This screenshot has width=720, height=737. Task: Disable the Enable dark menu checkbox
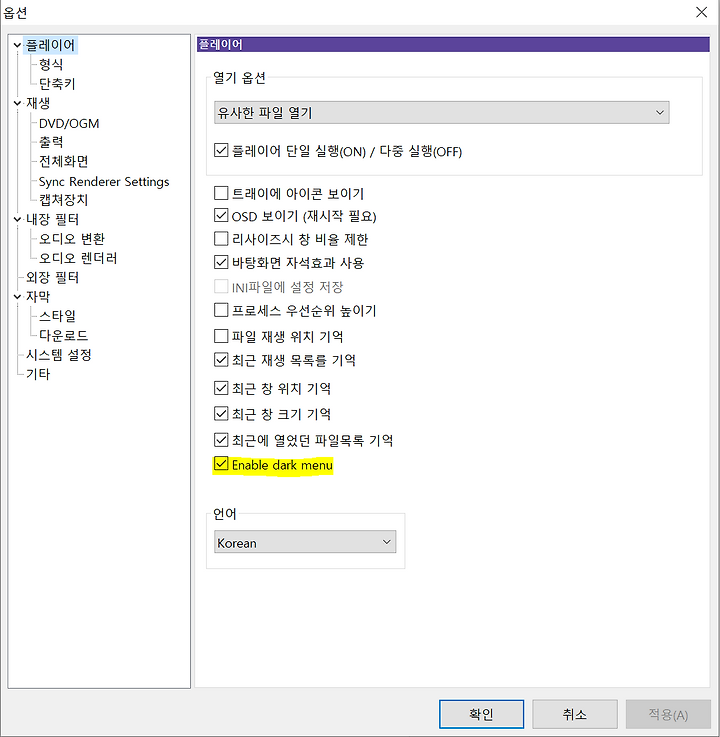pyautogui.click(x=221, y=464)
